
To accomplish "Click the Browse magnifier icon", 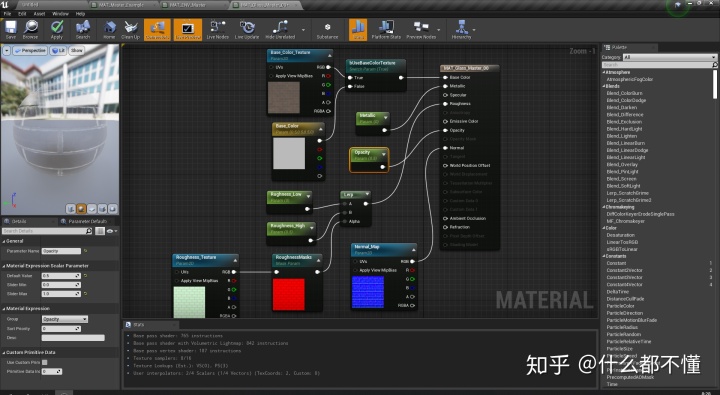I will [x=31, y=29].
